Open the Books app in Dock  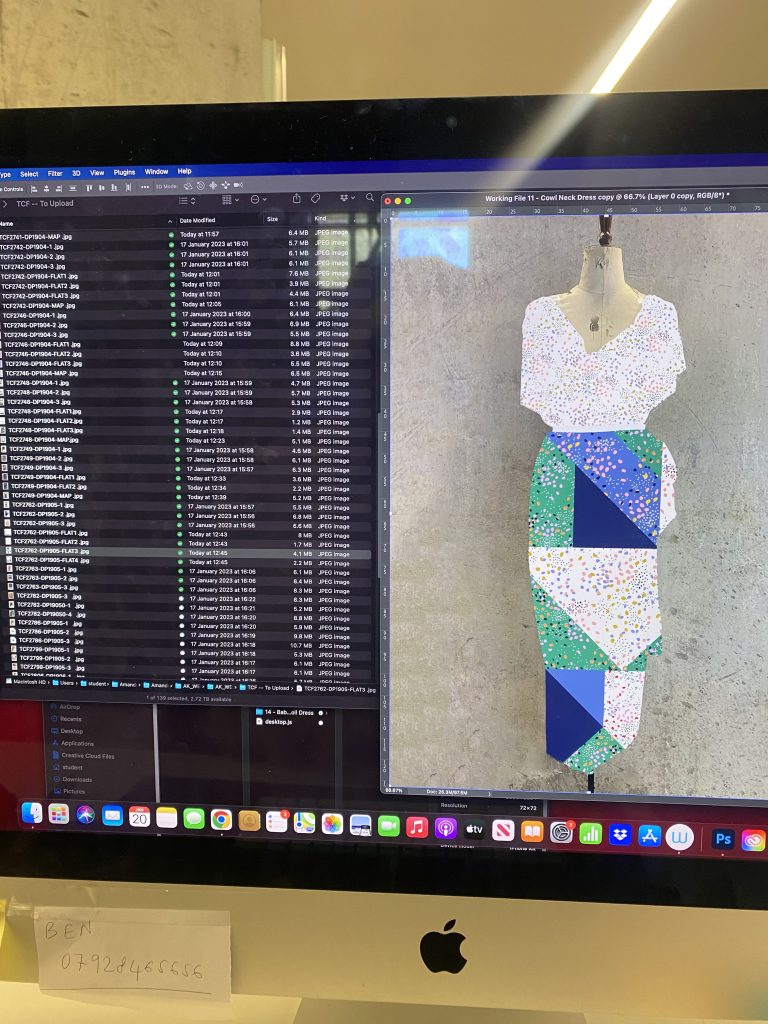[x=532, y=831]
